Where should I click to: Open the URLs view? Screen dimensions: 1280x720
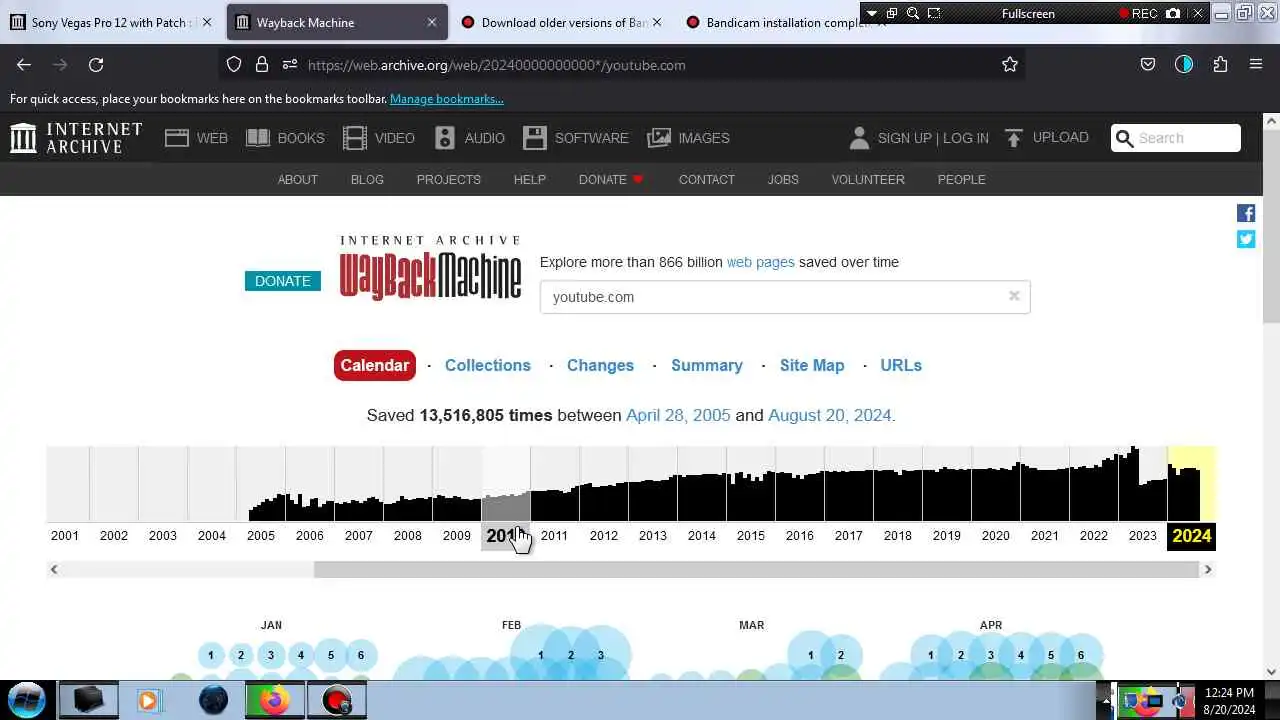click(901, 365)
